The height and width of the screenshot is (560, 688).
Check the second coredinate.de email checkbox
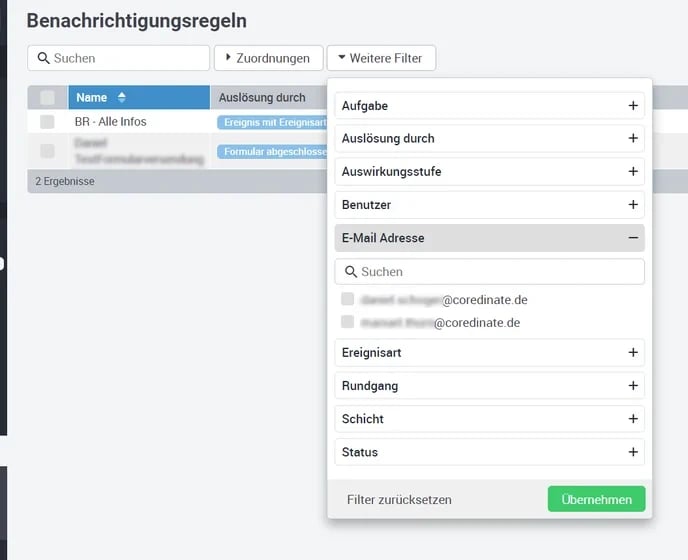pos(348,322)
